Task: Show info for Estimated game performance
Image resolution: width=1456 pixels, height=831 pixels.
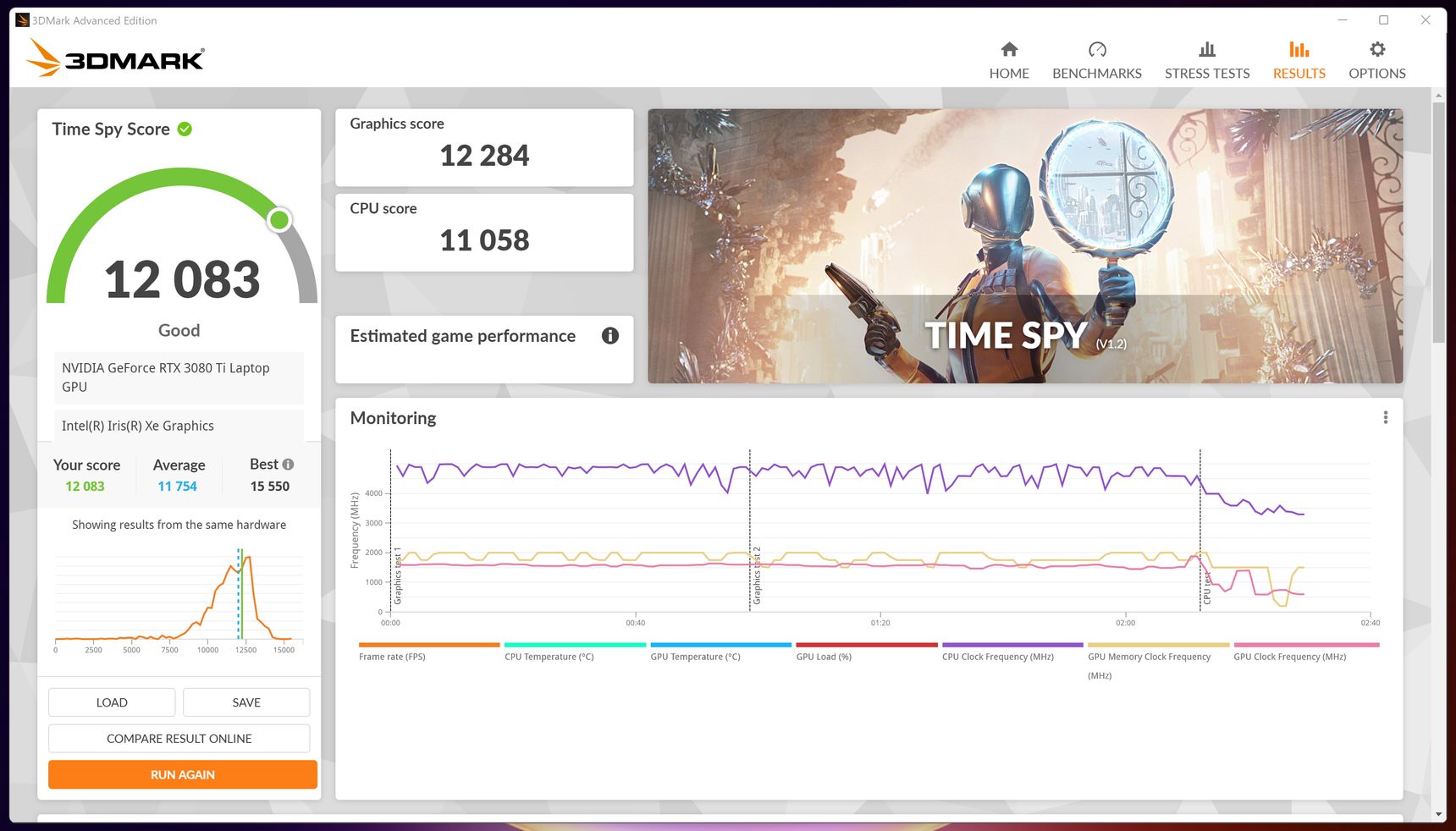Action: tap(609, 336)
